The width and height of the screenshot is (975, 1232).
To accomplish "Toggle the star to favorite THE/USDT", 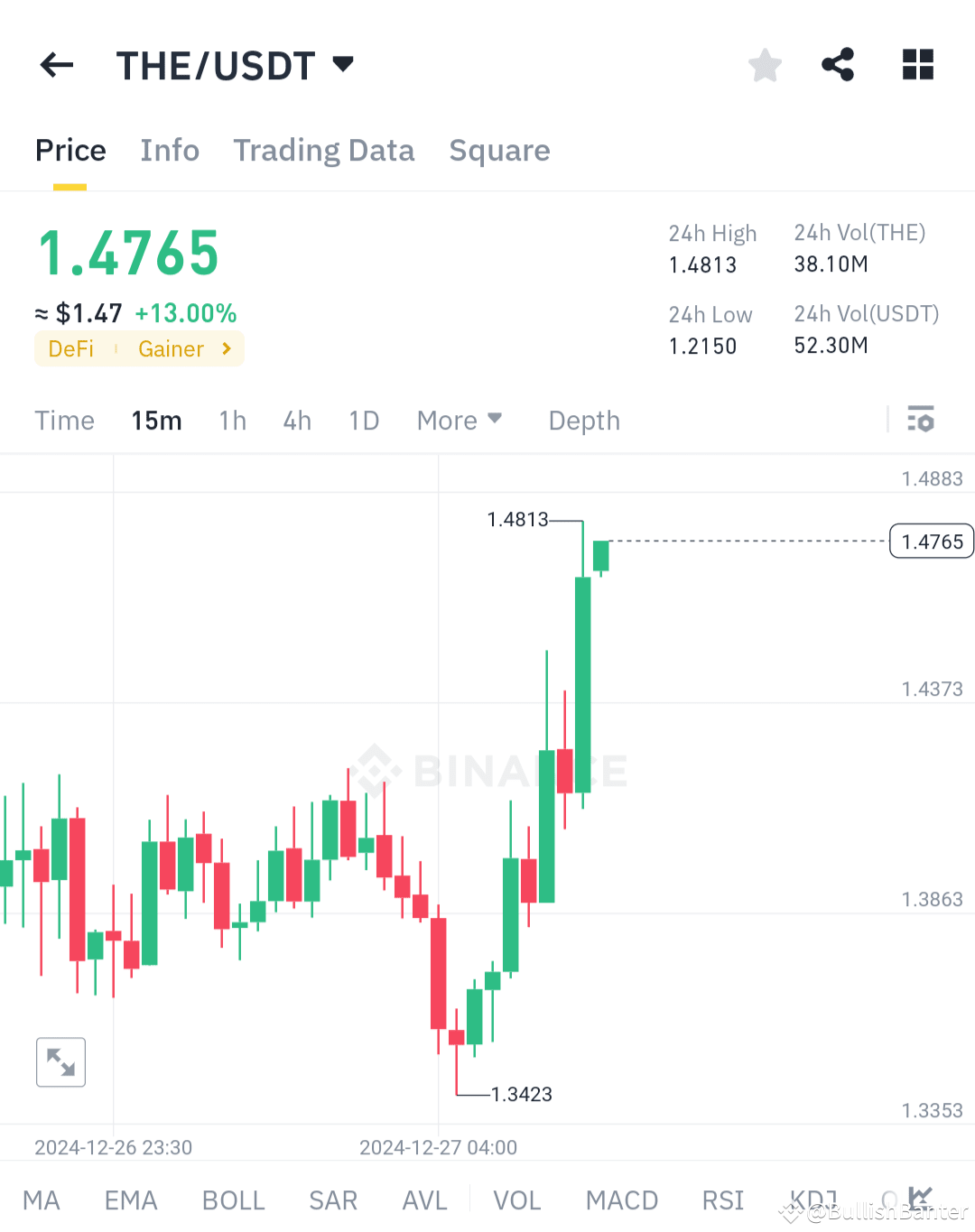I will click(765, 64).
